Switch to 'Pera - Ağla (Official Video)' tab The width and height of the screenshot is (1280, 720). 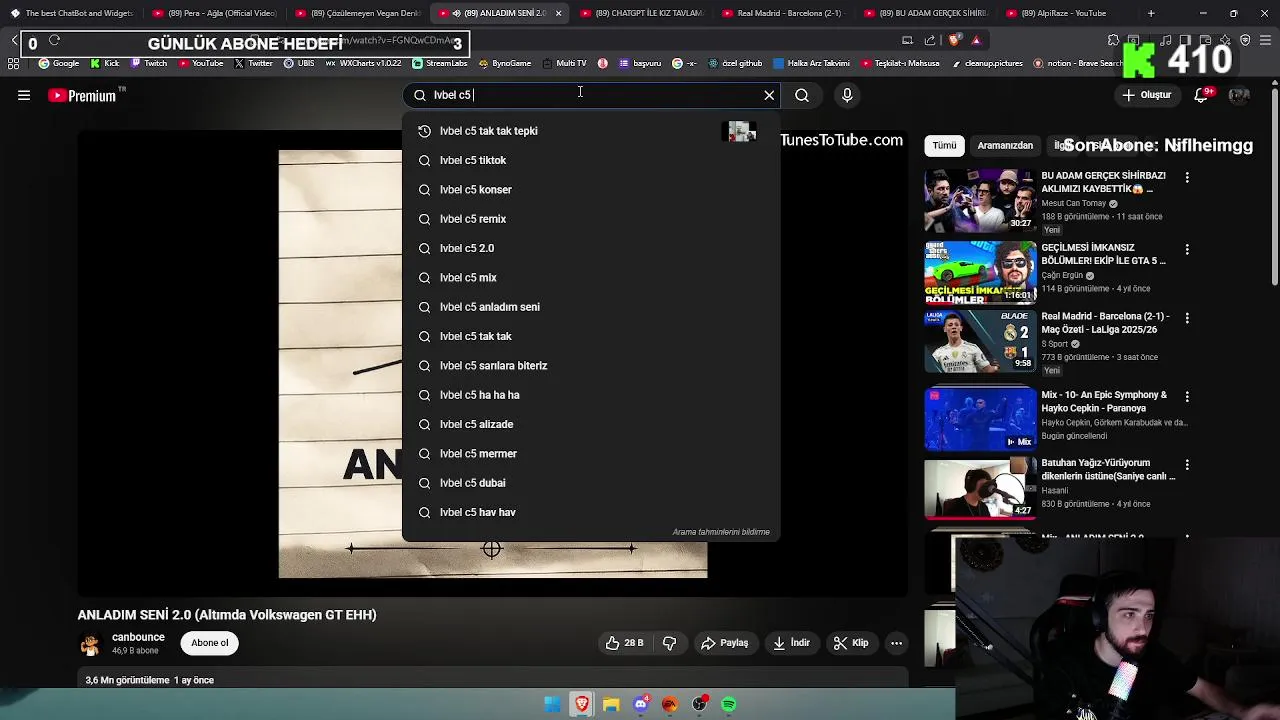point(214,13)
